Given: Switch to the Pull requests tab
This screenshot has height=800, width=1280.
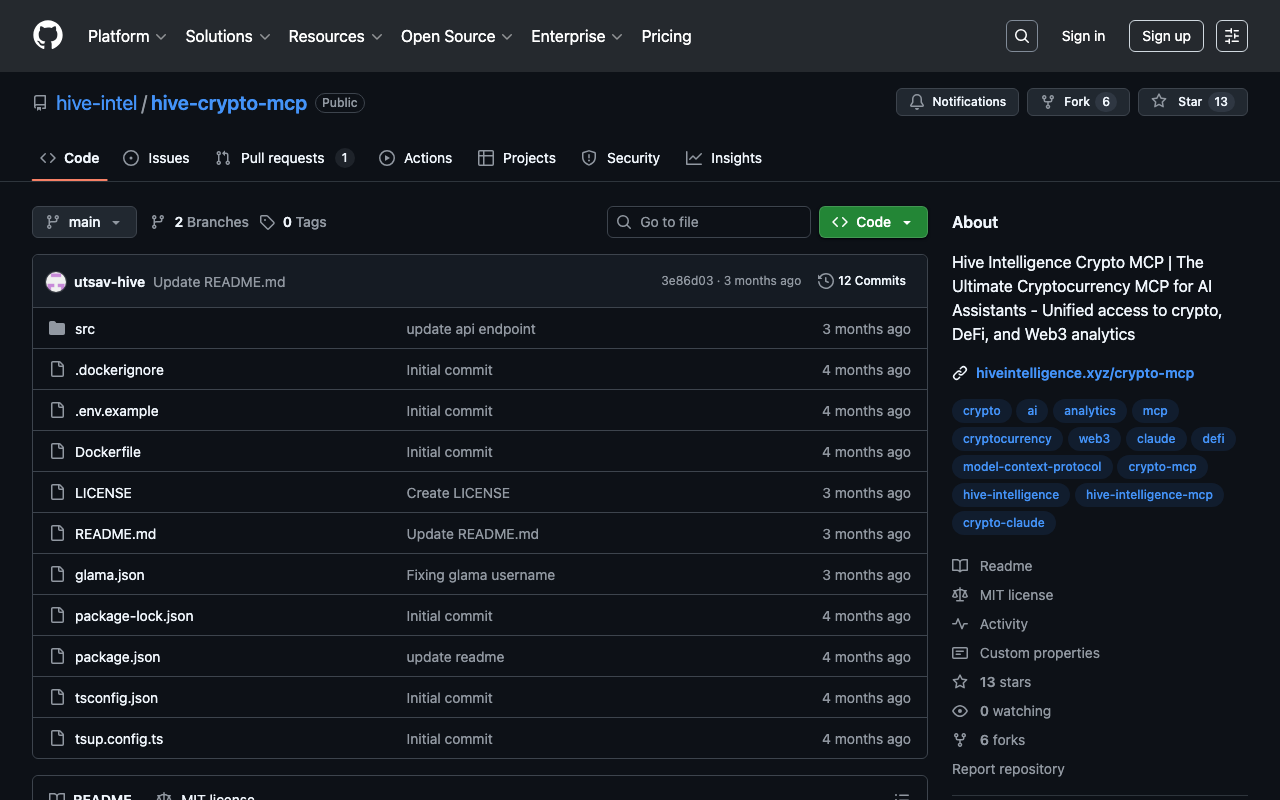Looking at the screenshot, I should 282,158.
